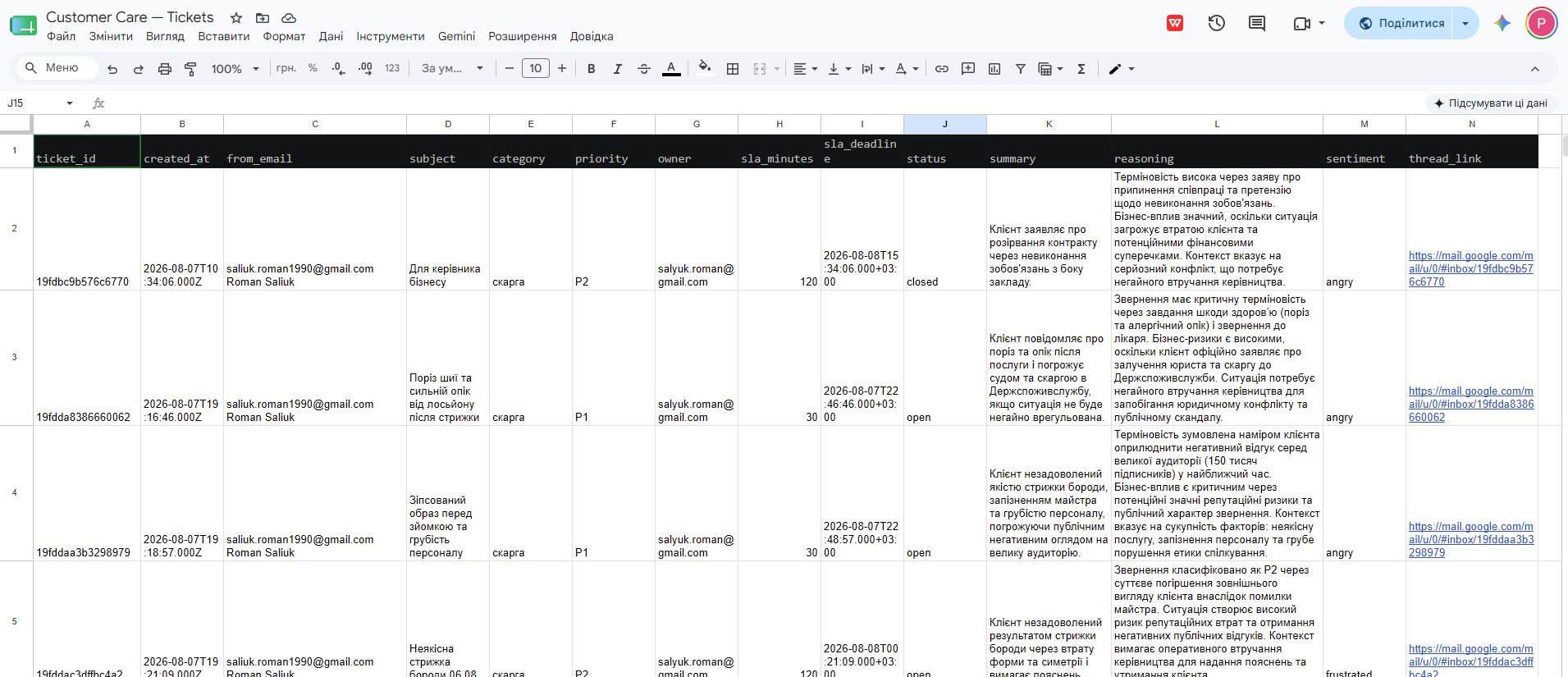Click the Undo arrow icon
This screenshot has height=677, width=1568.
click(x=112, y=69)
